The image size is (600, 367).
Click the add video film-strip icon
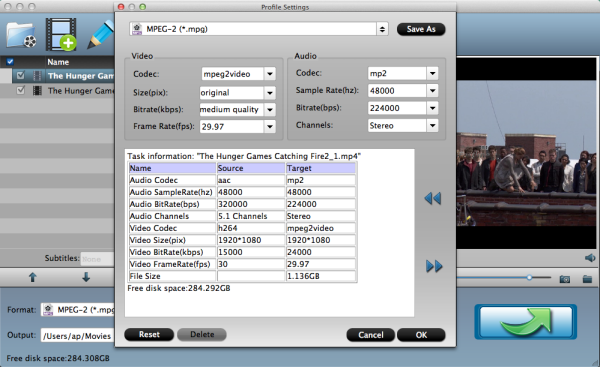pyautogui.click(x=61, y=34)
